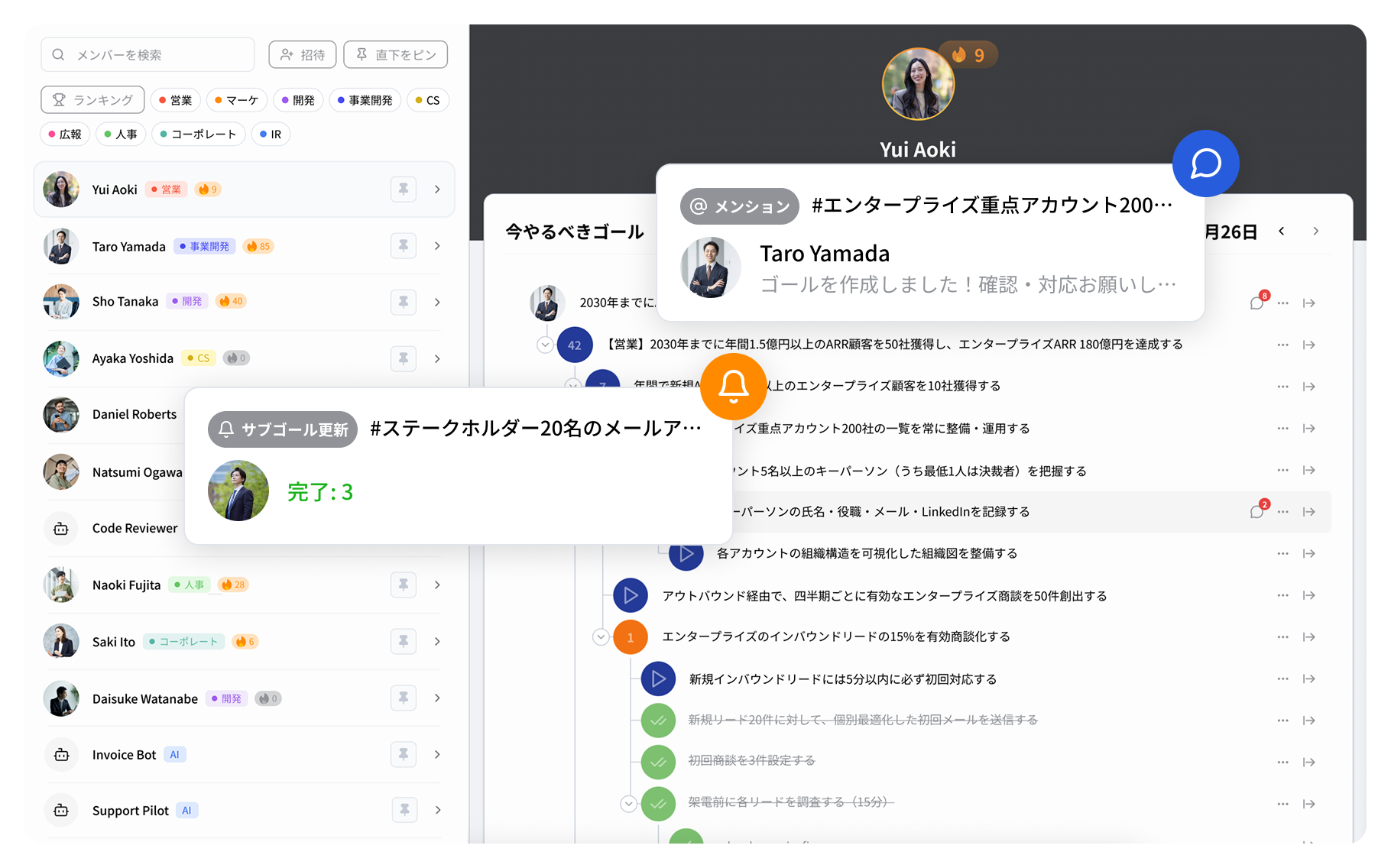Image resolution: width=1391 pixels, height=868 pixels.
Task: Pin Naoki Fujita in member list
Action: [x=403, y=585]
